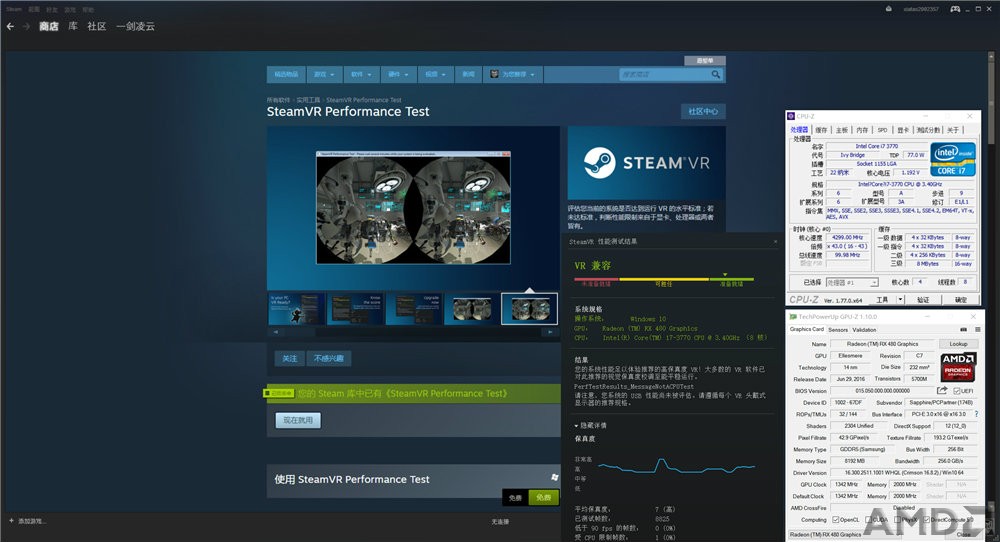
Task: Click the thumbnail strip horizontal scrollbar
Action: (x=411, y=332)
